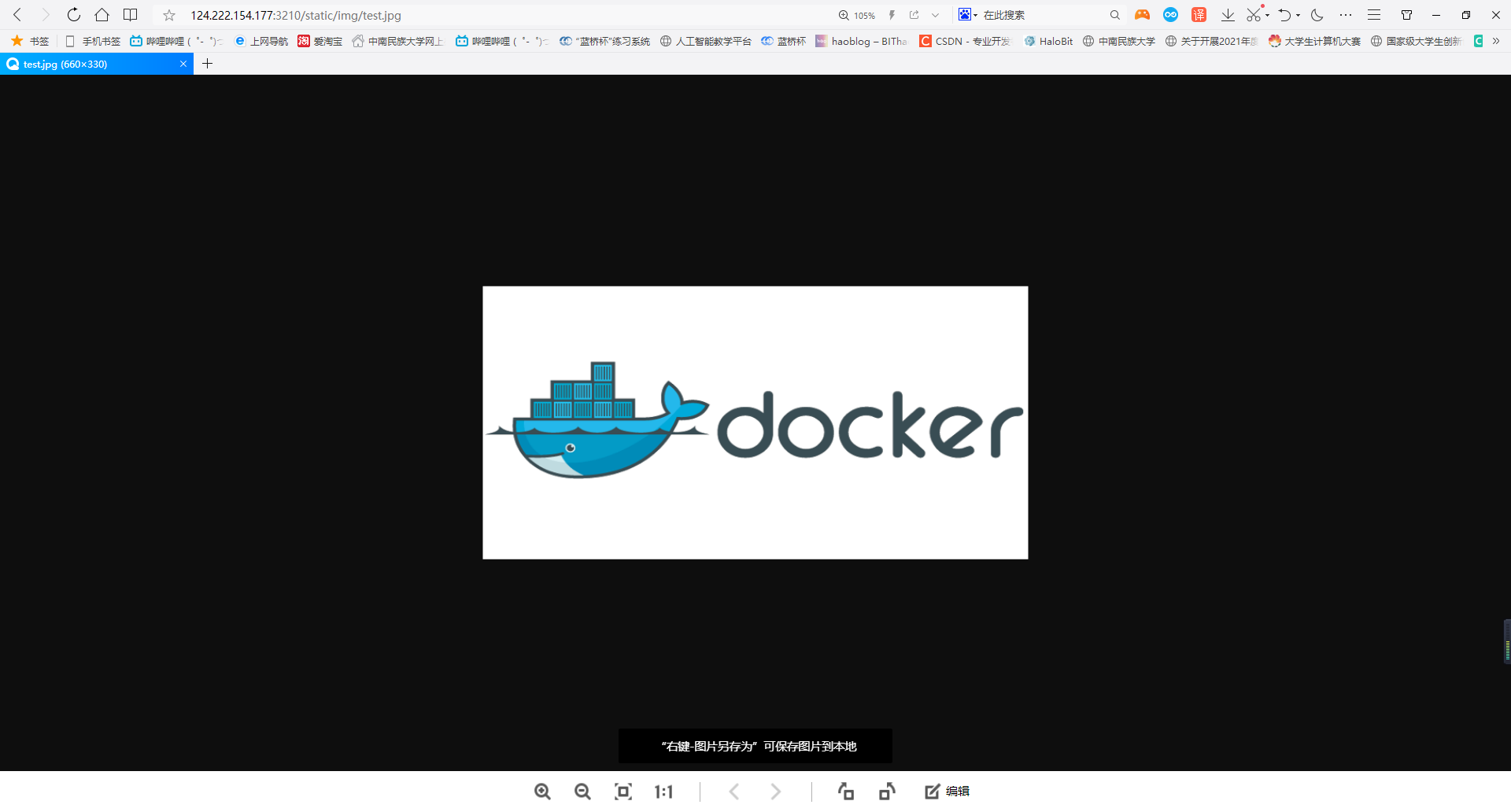Open first 哔哩哔哩 bookmark
1511x812 pixels.
(176, 41)
